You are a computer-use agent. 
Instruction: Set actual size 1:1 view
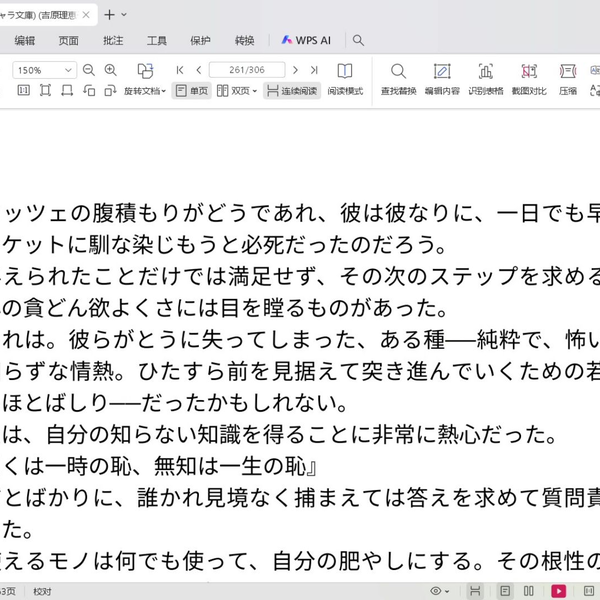24,91
